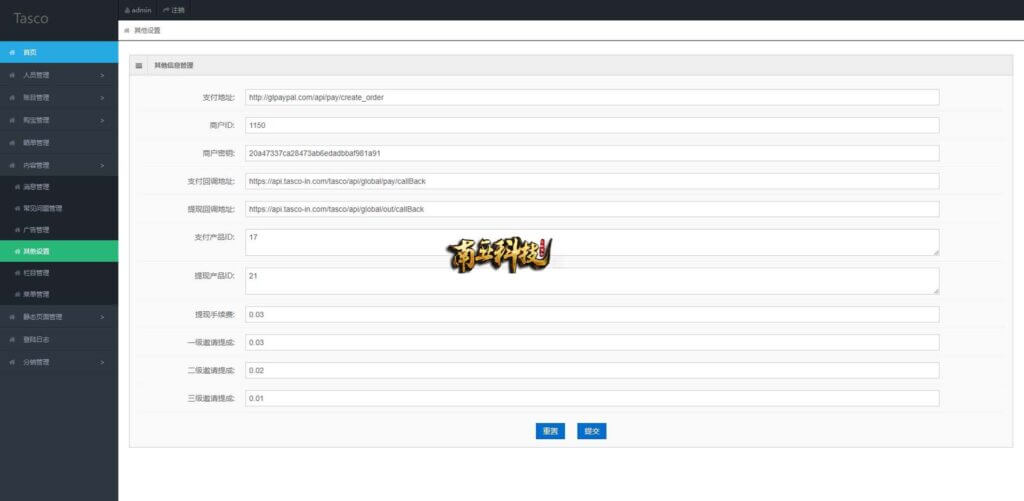
Task: Open 人员管理 menu
Action: tap(59, 75)
